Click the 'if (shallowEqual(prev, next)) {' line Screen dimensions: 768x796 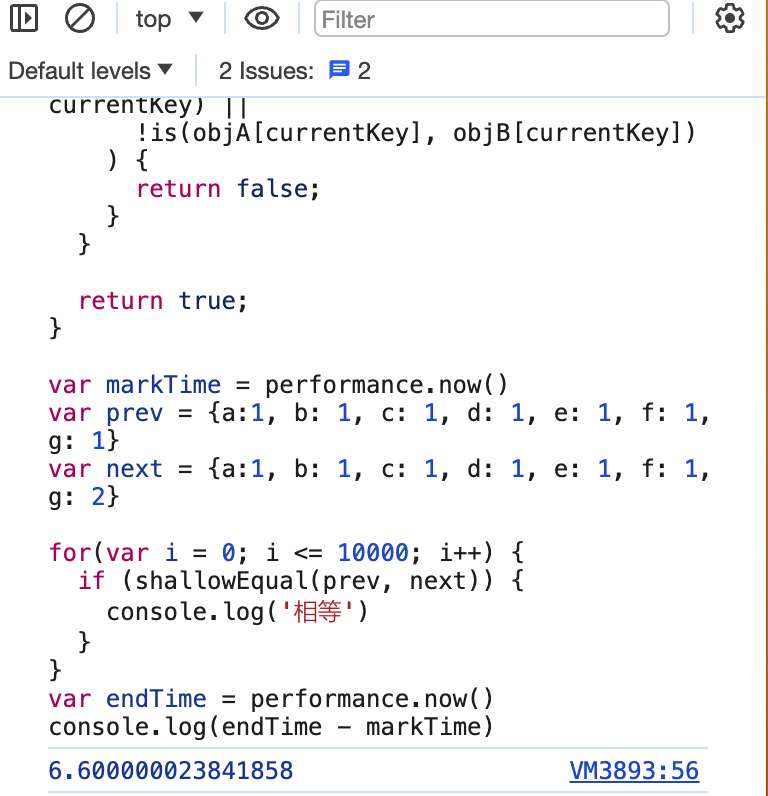pyautogui.click(x=301, y=580)
